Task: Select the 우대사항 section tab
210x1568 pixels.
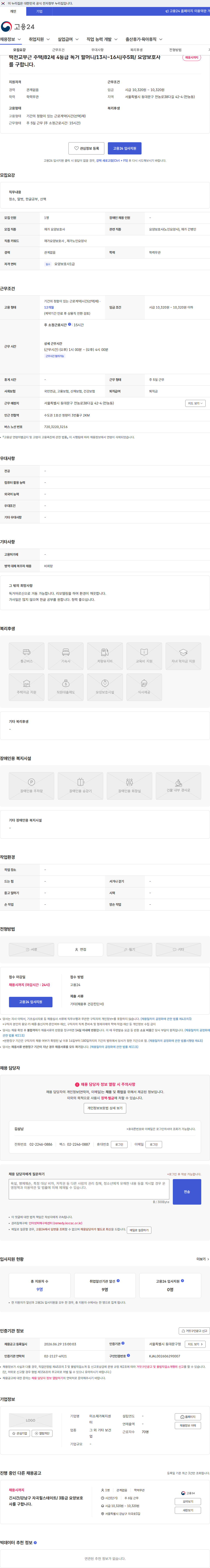Action: (x=97, y=50)
